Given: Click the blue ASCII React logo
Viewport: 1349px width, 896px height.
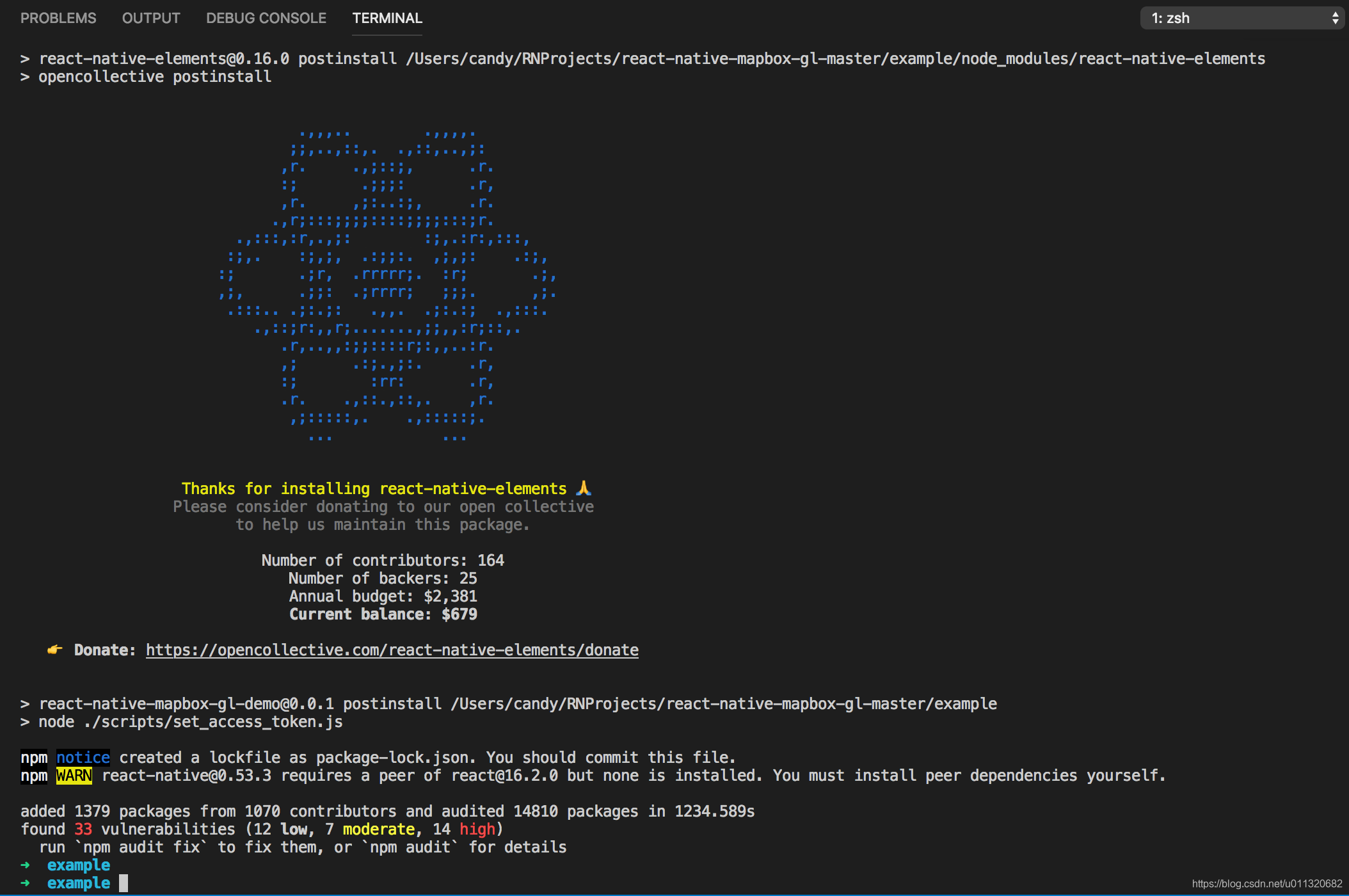Looking at the screenshot, I should point(387,285).
